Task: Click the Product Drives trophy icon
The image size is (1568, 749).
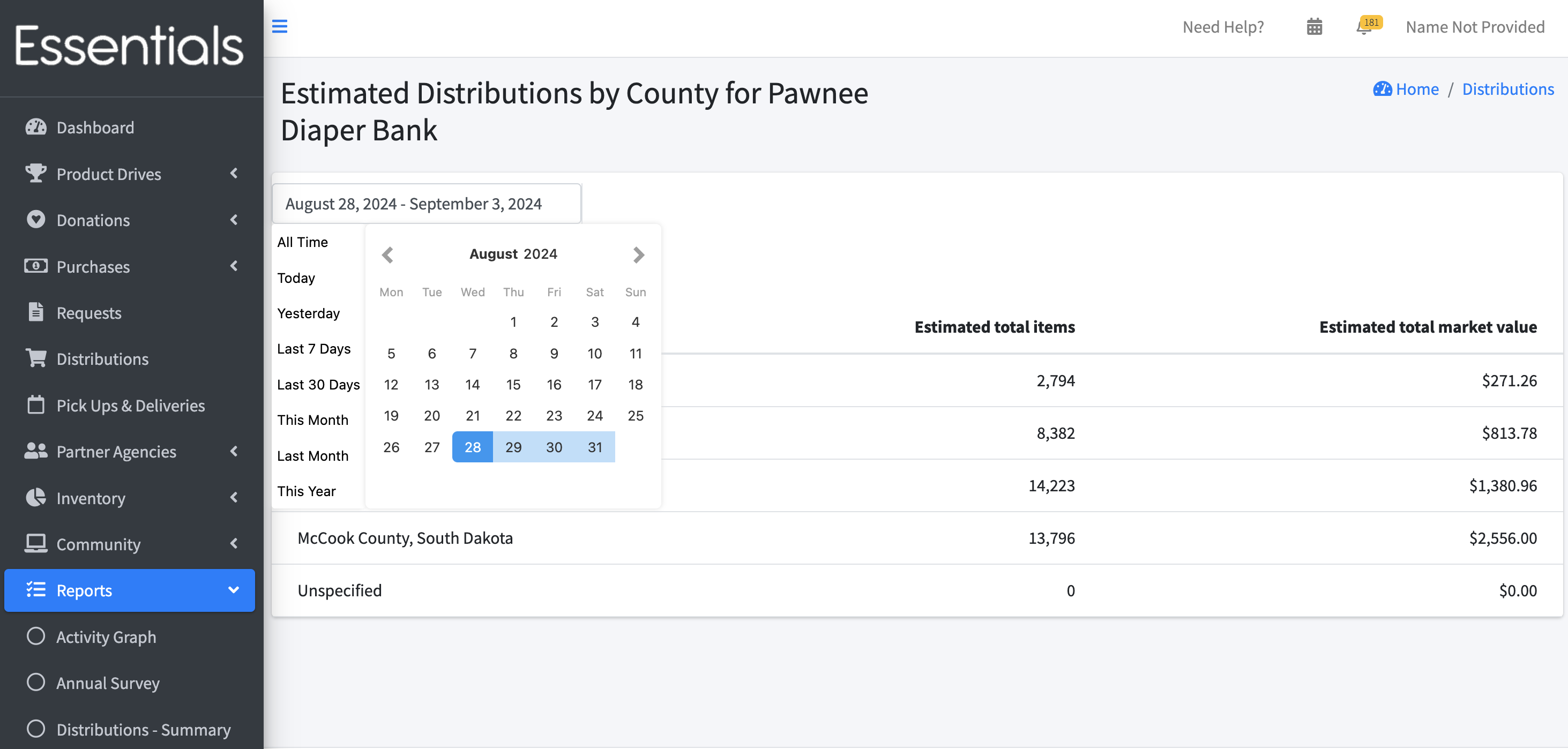Action: 36,174
